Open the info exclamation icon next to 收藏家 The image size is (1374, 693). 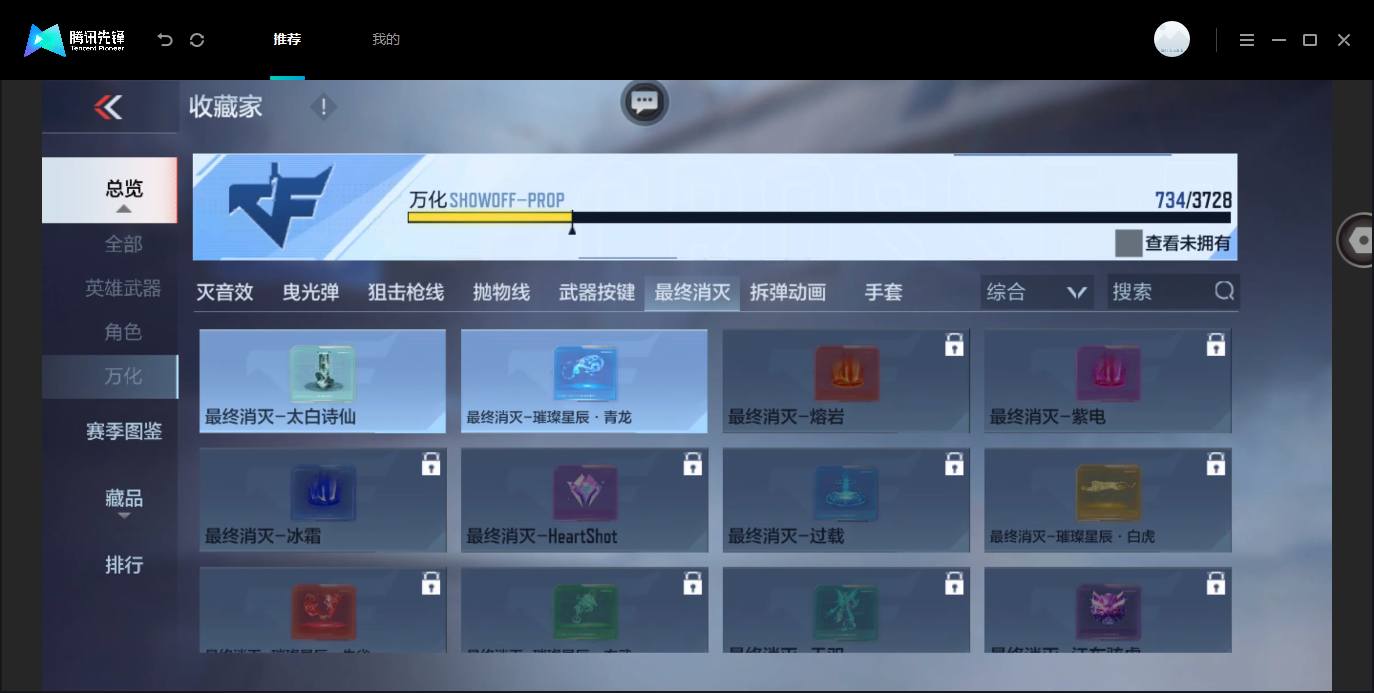pos(323,107)
